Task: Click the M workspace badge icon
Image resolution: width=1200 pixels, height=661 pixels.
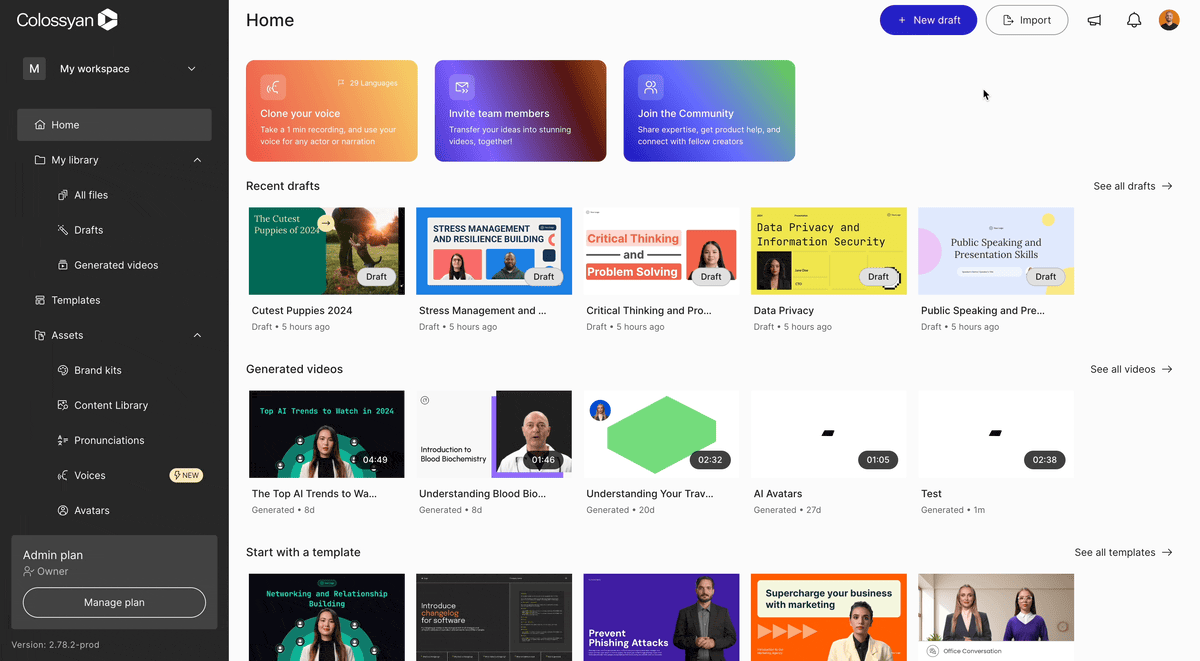Action: [34, 69]
